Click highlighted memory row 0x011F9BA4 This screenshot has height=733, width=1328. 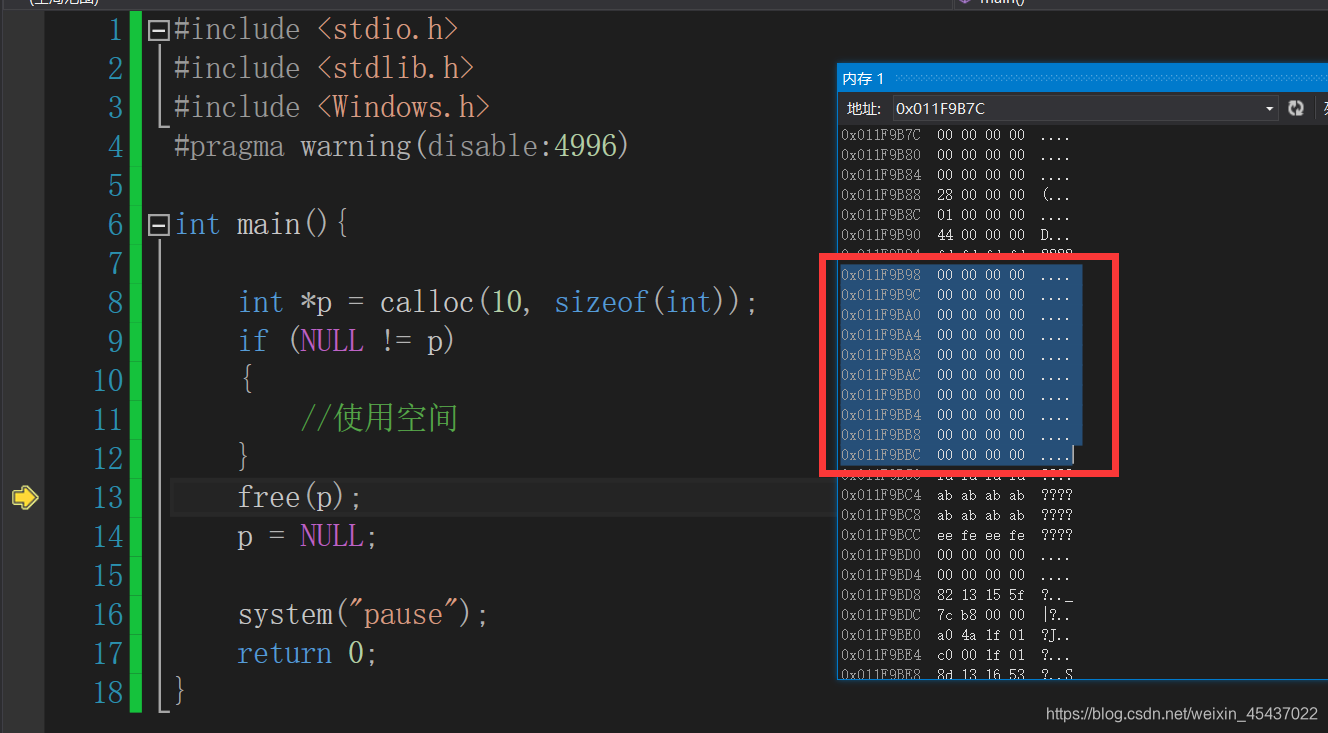point(955,335)
